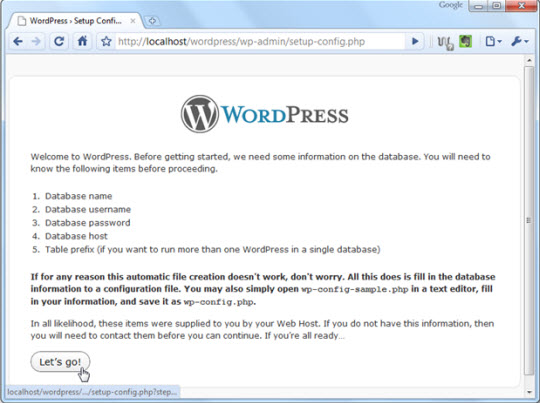Screen dimensions: 540x403
Task: Click the green Evernote elephant extension icon
Action: click(465, 42)
